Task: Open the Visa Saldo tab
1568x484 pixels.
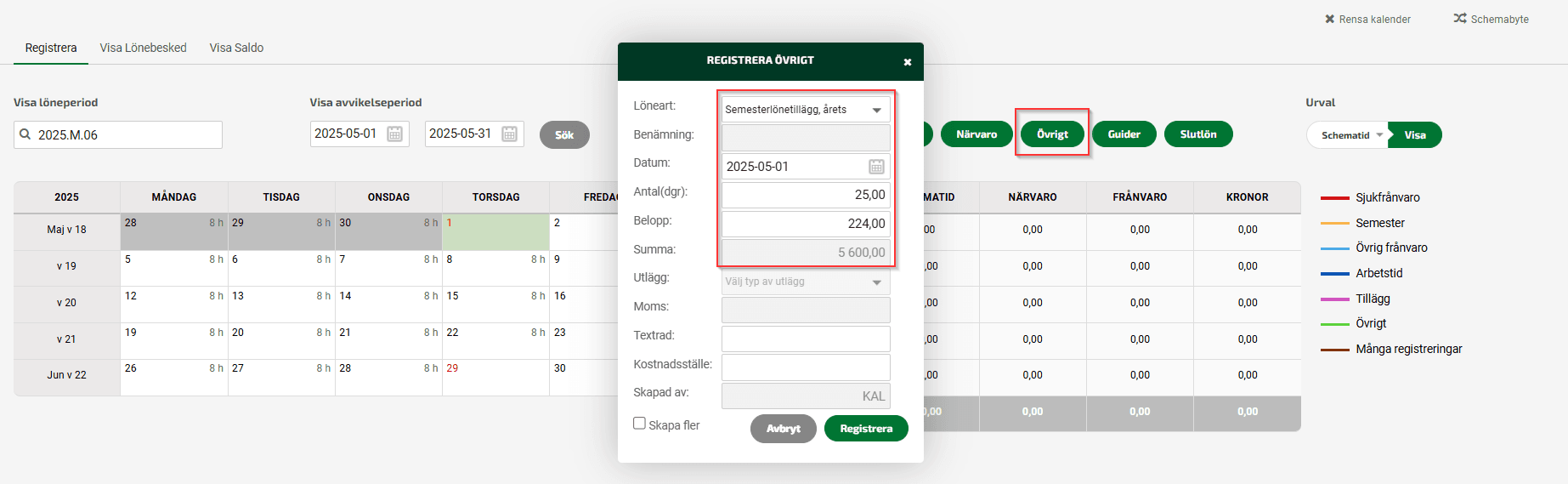Action: (x=236, y=48)
